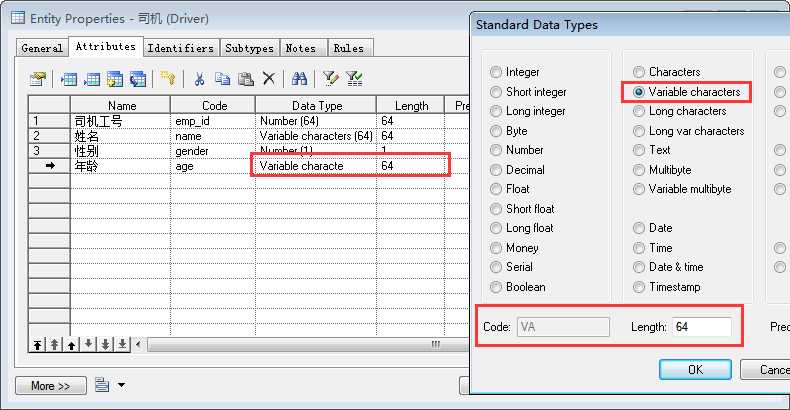
Task: Select the Multibyte radio button
Action: pos(639,170)
